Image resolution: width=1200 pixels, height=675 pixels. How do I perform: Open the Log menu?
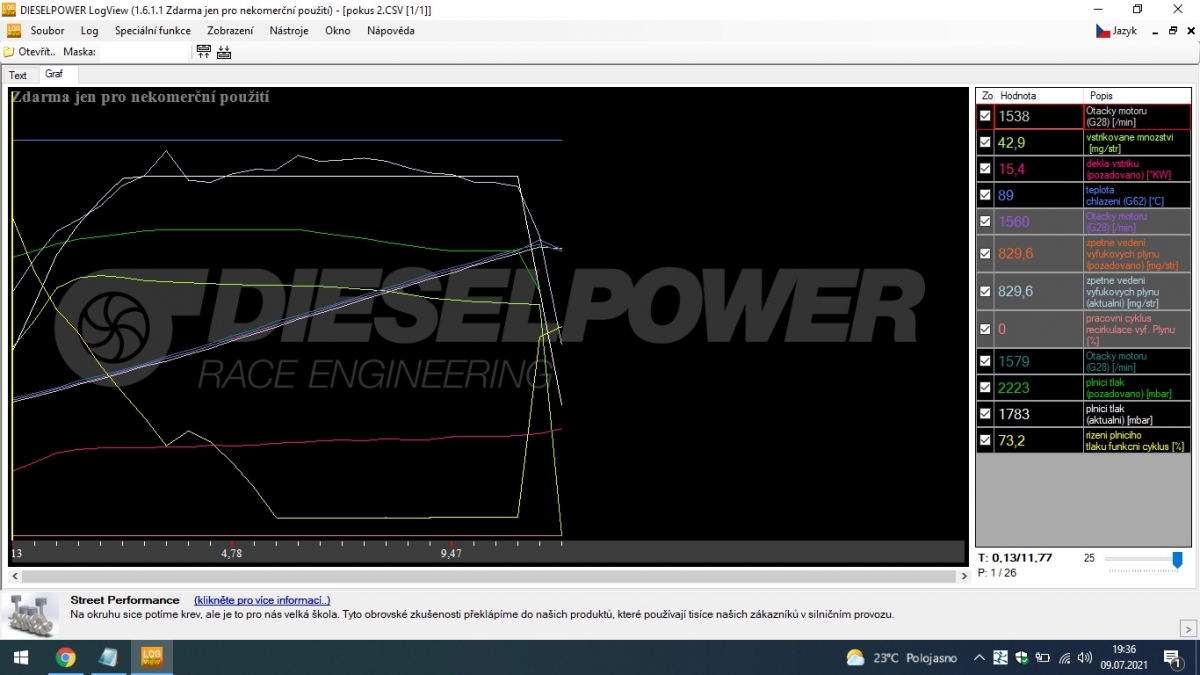pos(90,31)
